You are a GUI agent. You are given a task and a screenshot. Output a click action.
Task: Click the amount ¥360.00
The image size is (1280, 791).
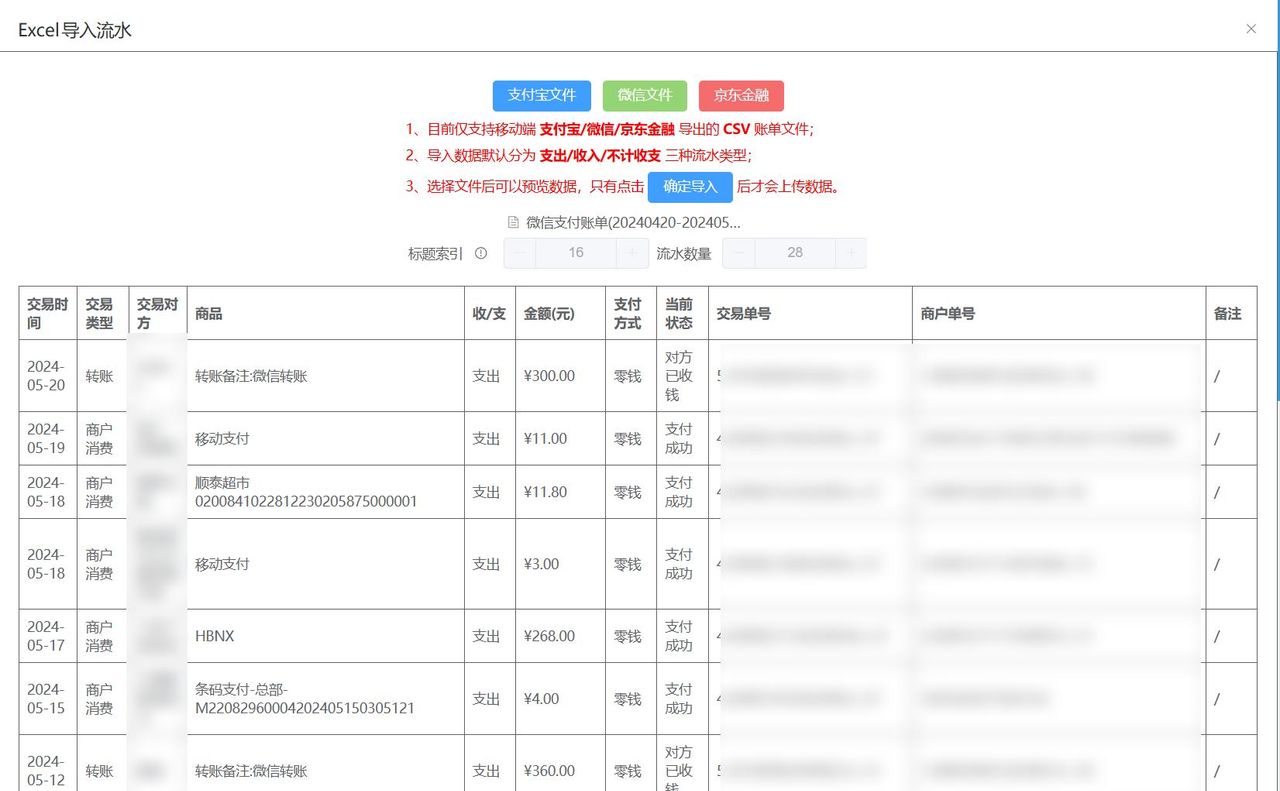(550, 771)
